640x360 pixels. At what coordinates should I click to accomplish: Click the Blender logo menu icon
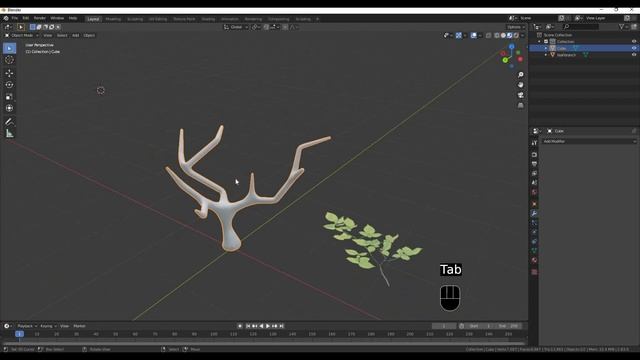point(6,18)
